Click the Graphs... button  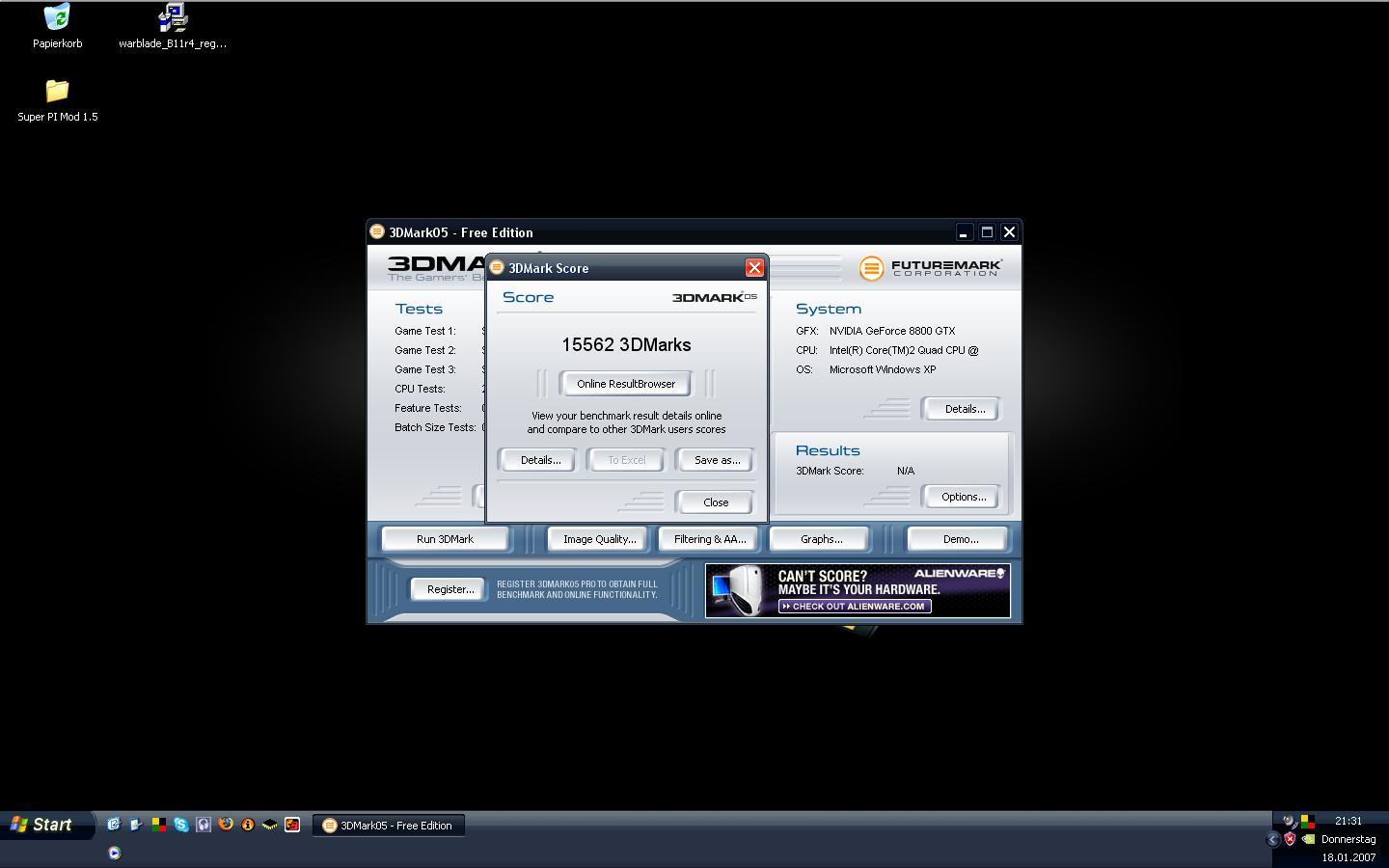(x=821, y=539)
